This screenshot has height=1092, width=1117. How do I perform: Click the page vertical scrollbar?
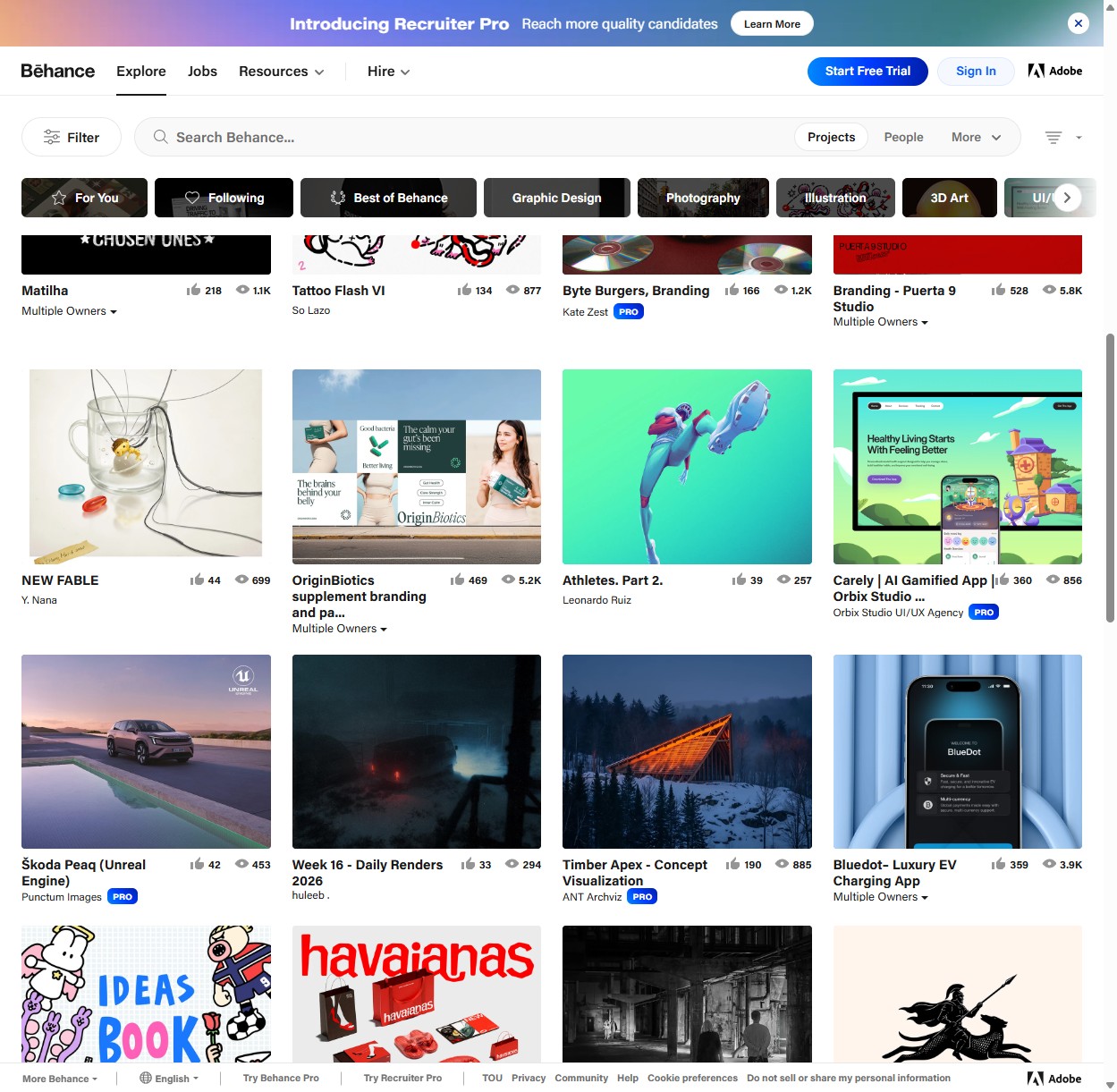pyautogui.click(x=1110, y=478)
